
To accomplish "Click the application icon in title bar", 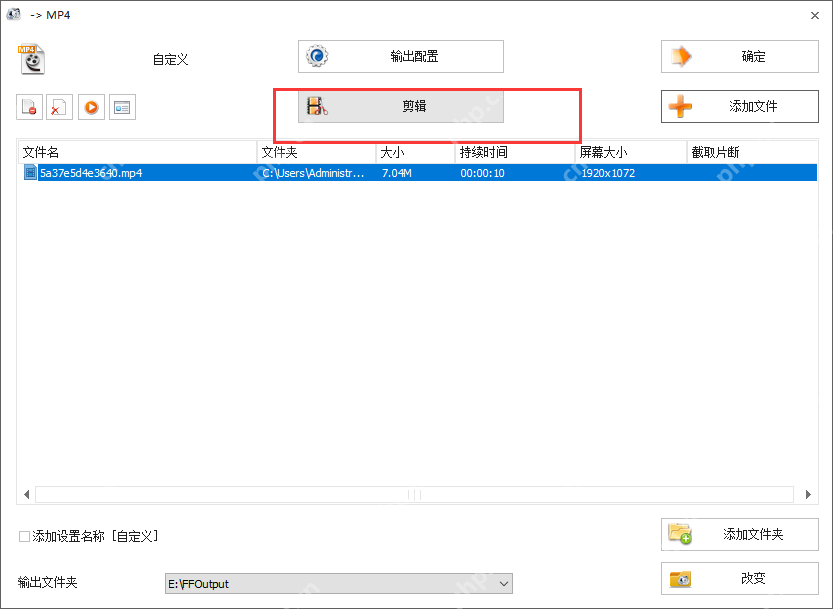I will pos(14,14).
